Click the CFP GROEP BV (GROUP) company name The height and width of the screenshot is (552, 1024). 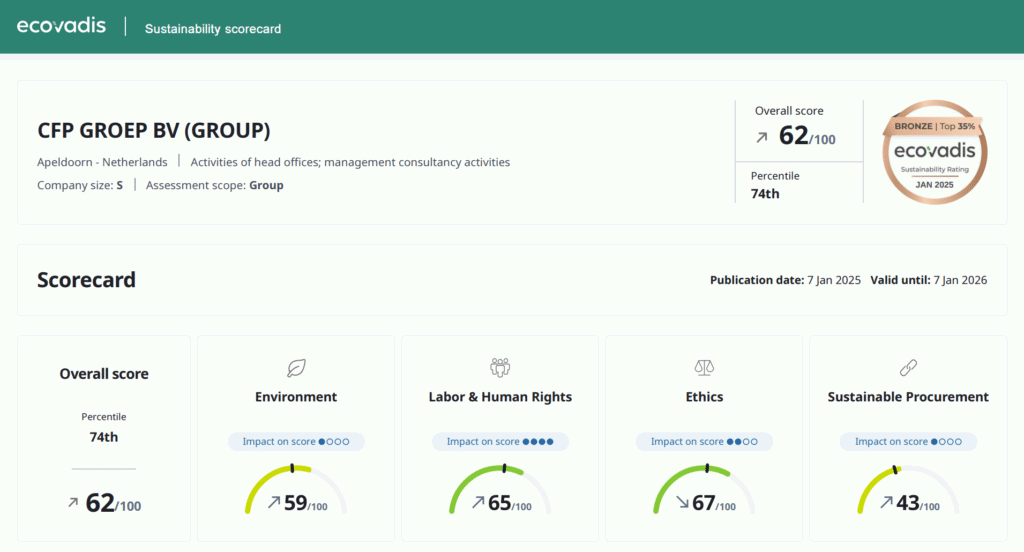pyautogui.click(x=153, y=131)
